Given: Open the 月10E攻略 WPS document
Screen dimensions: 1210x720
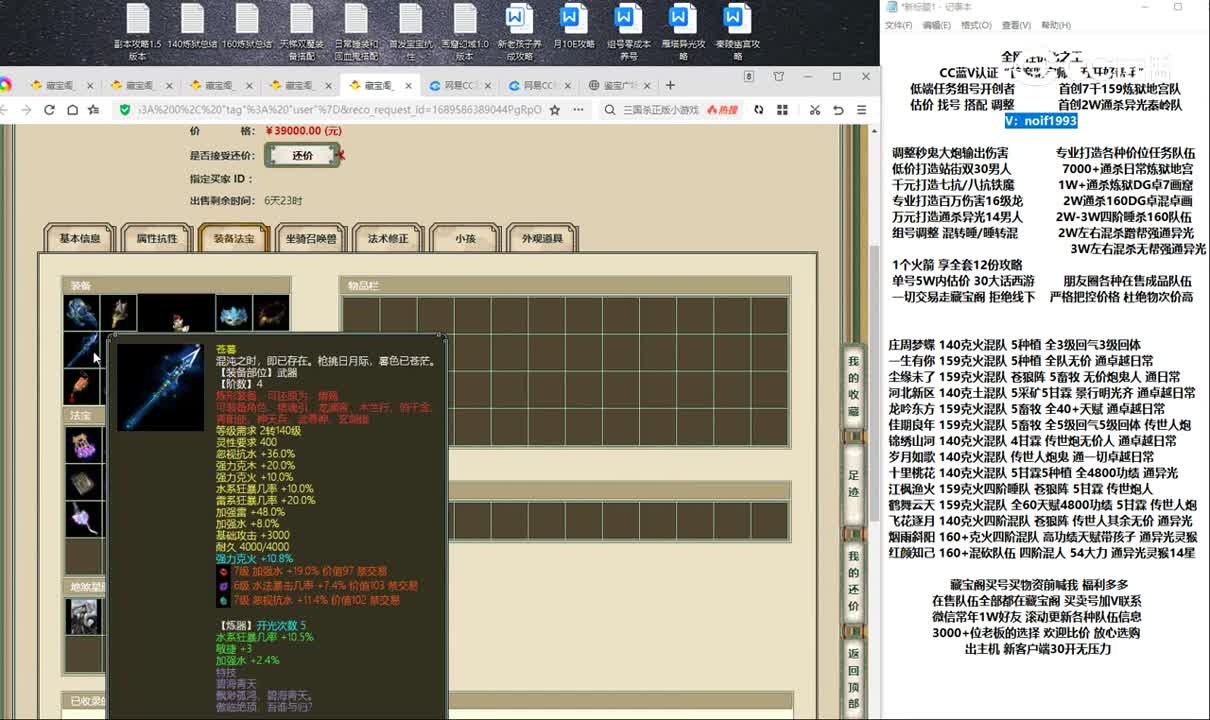Looking at the screenshot, I should (x=573, y=28).
